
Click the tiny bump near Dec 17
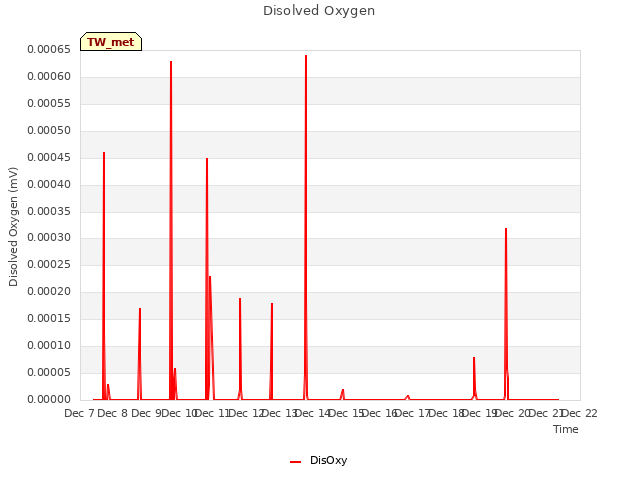408,396
